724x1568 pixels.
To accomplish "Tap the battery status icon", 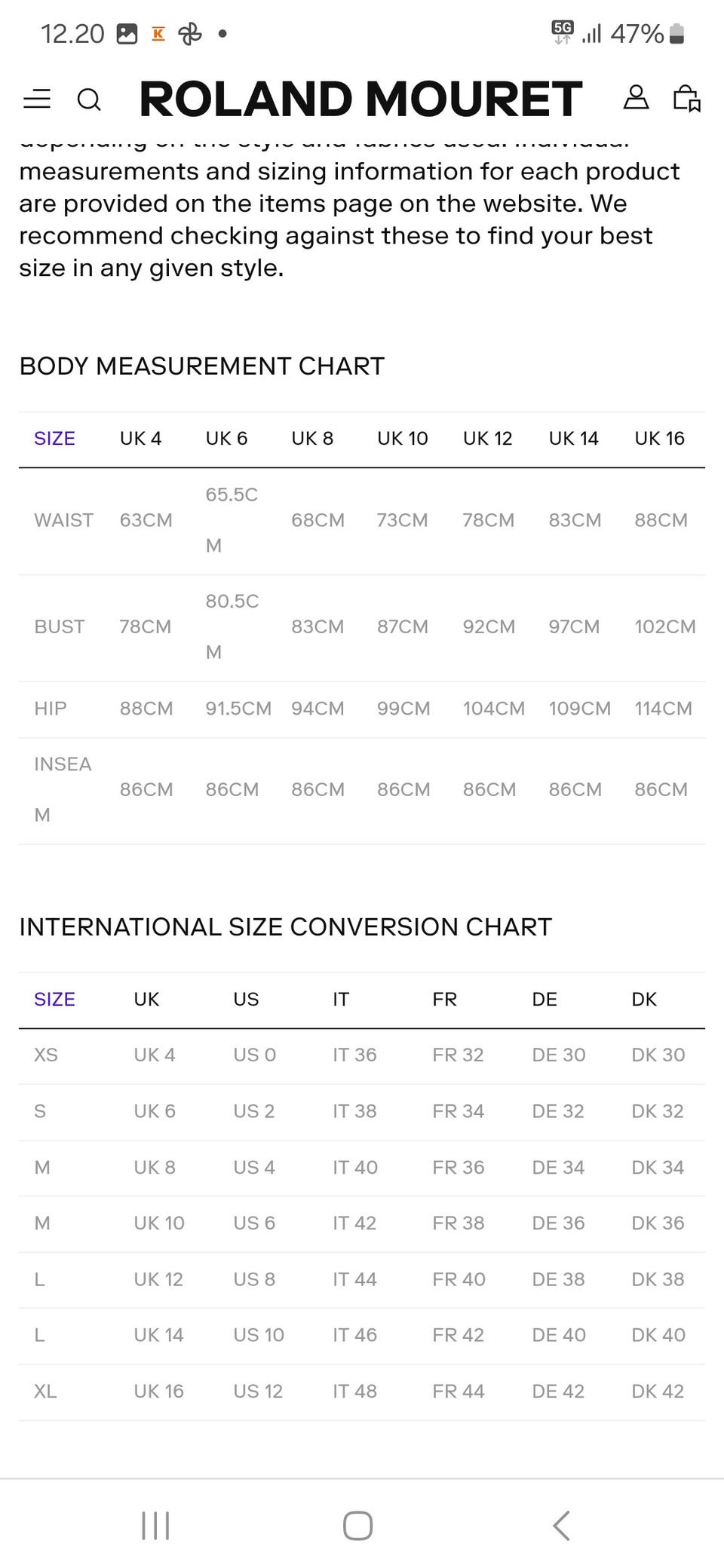I will tap(676, 34).
